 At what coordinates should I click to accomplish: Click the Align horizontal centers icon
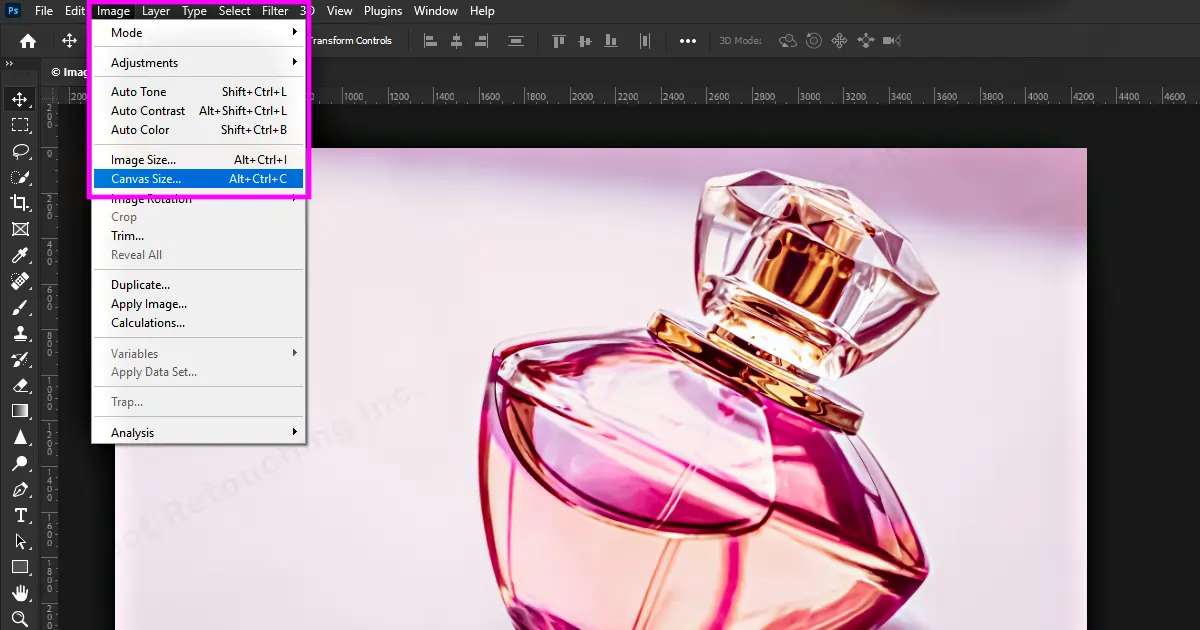pos(456,41)
